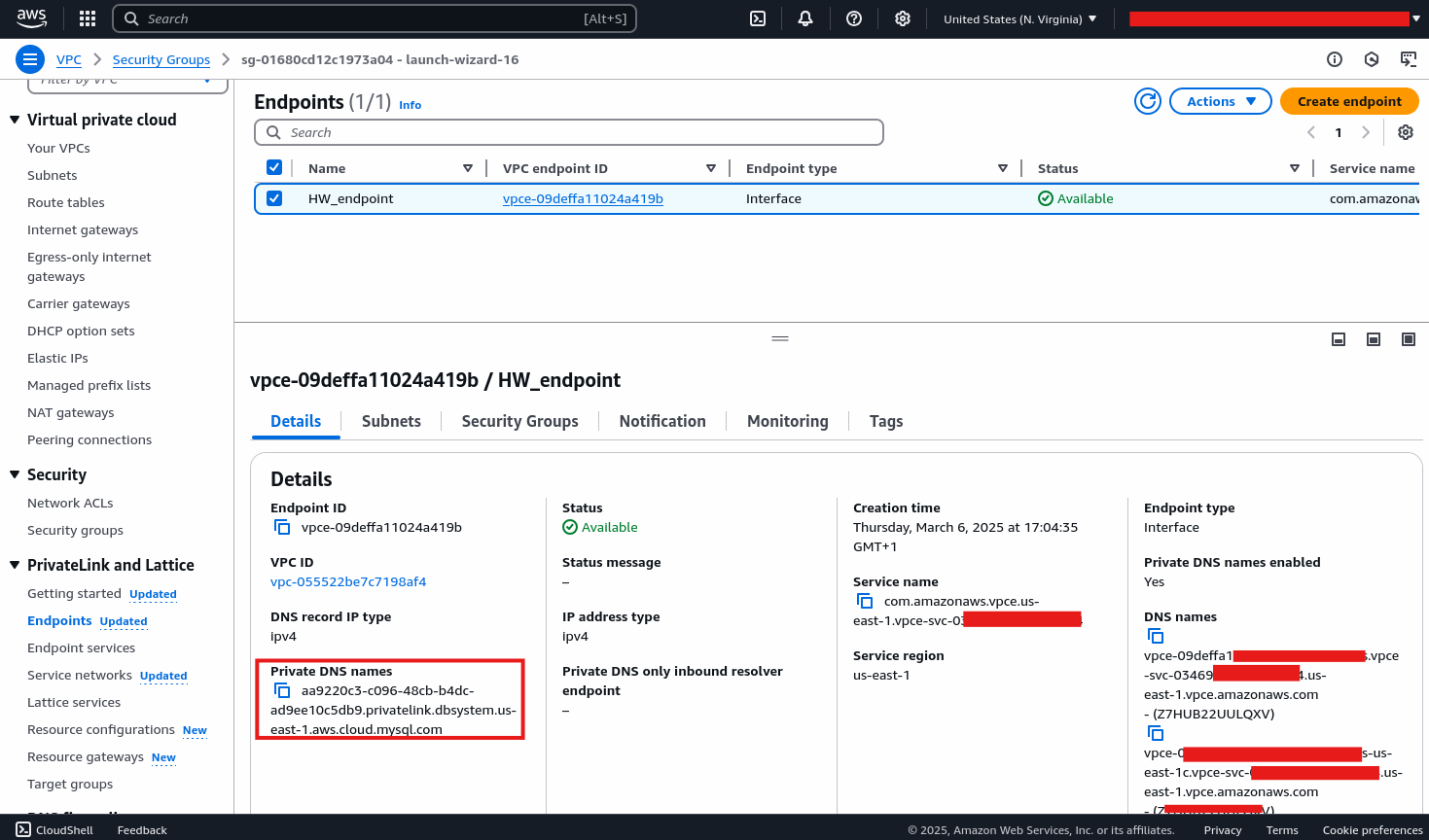Open the AWS services grid menu

point(87,17)
